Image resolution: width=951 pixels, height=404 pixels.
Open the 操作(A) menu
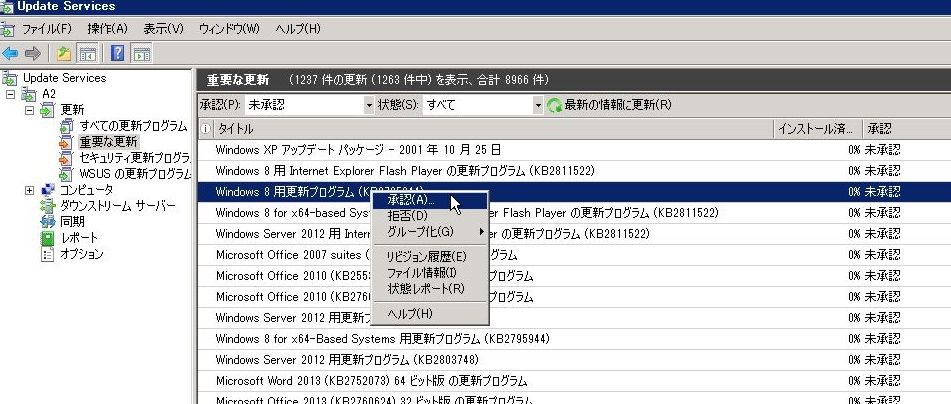(107, 29)
